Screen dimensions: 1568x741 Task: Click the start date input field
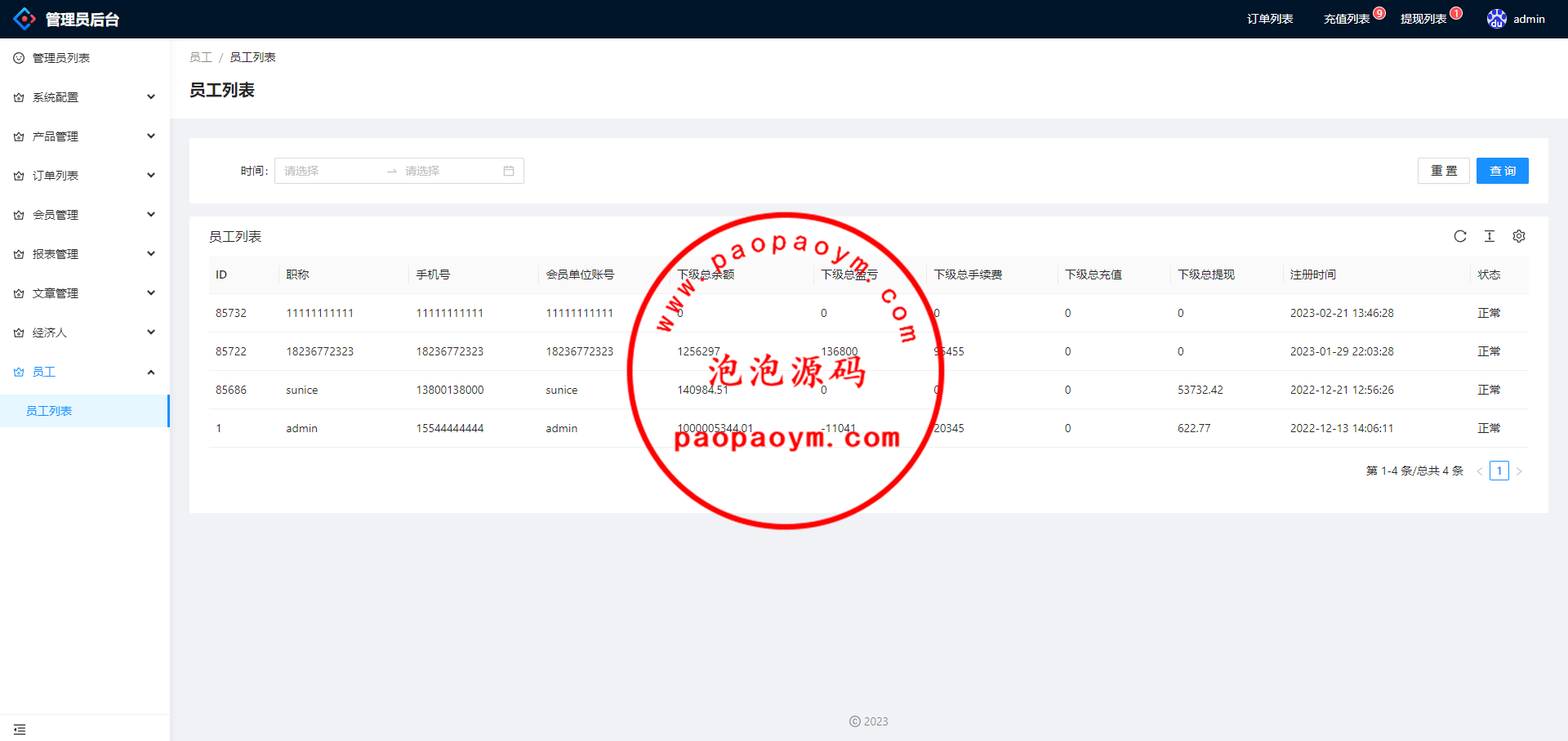(x=328, y=171)
